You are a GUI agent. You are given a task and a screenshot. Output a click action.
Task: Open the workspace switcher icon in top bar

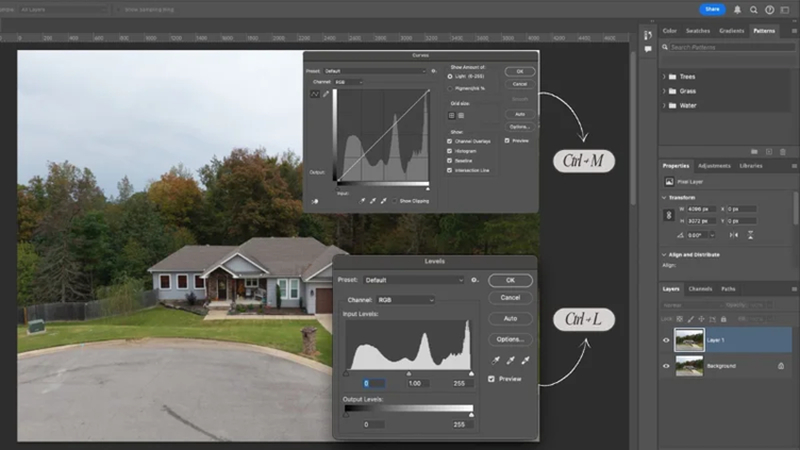pos(785,10)
